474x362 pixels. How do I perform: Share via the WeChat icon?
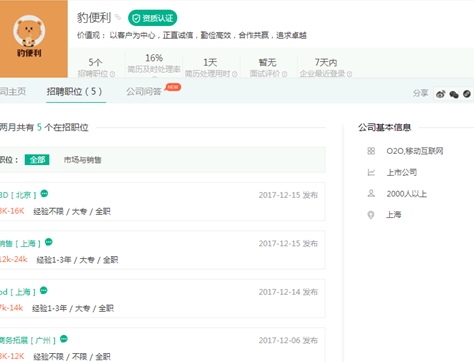point(454,94)
